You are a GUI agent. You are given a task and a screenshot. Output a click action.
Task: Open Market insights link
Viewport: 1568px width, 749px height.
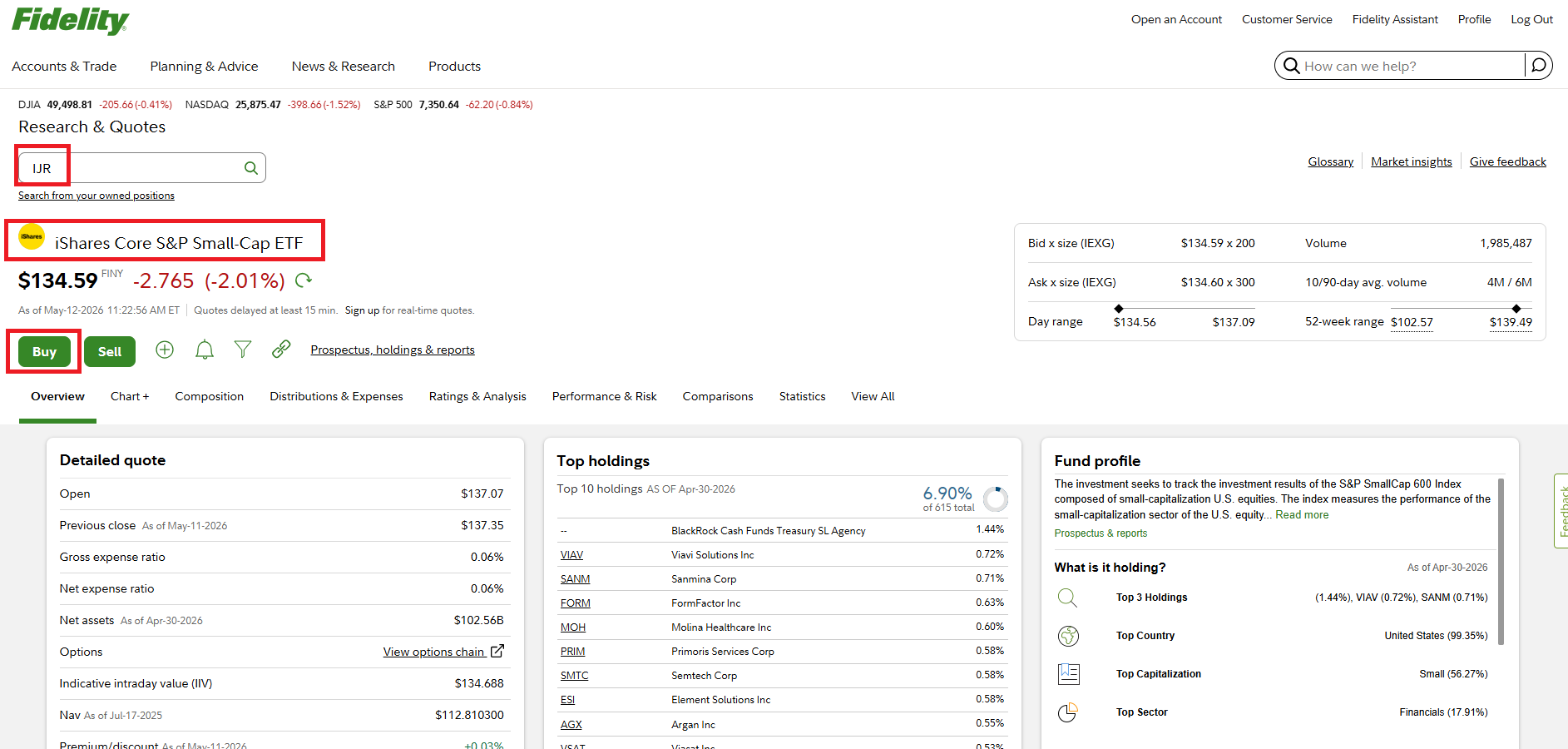(1411, 161)
